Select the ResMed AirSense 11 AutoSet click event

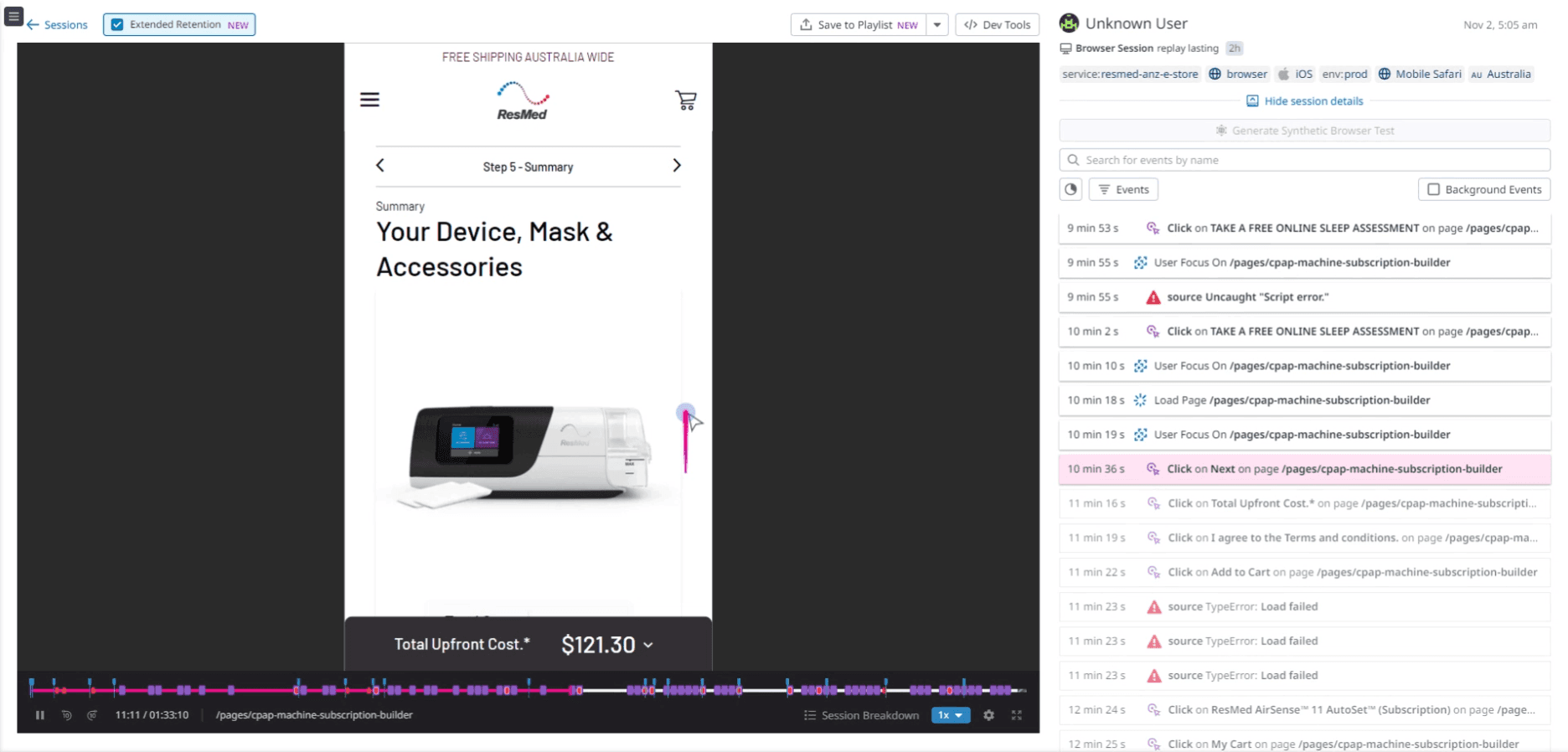(1304, 708)
